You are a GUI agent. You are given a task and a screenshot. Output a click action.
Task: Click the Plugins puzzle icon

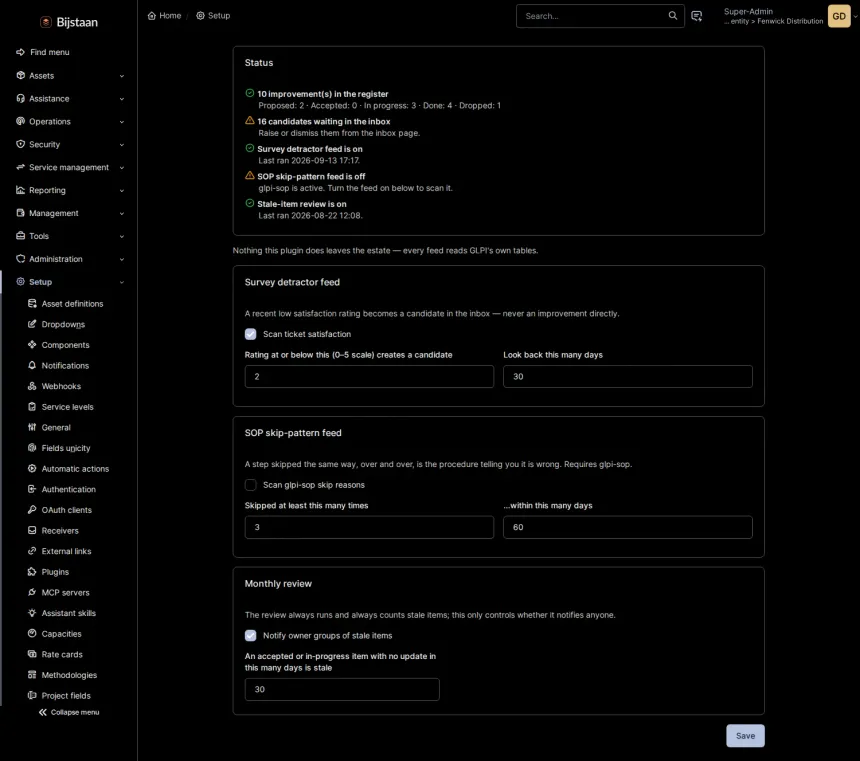pyautogui.click(x=32, y=572)
